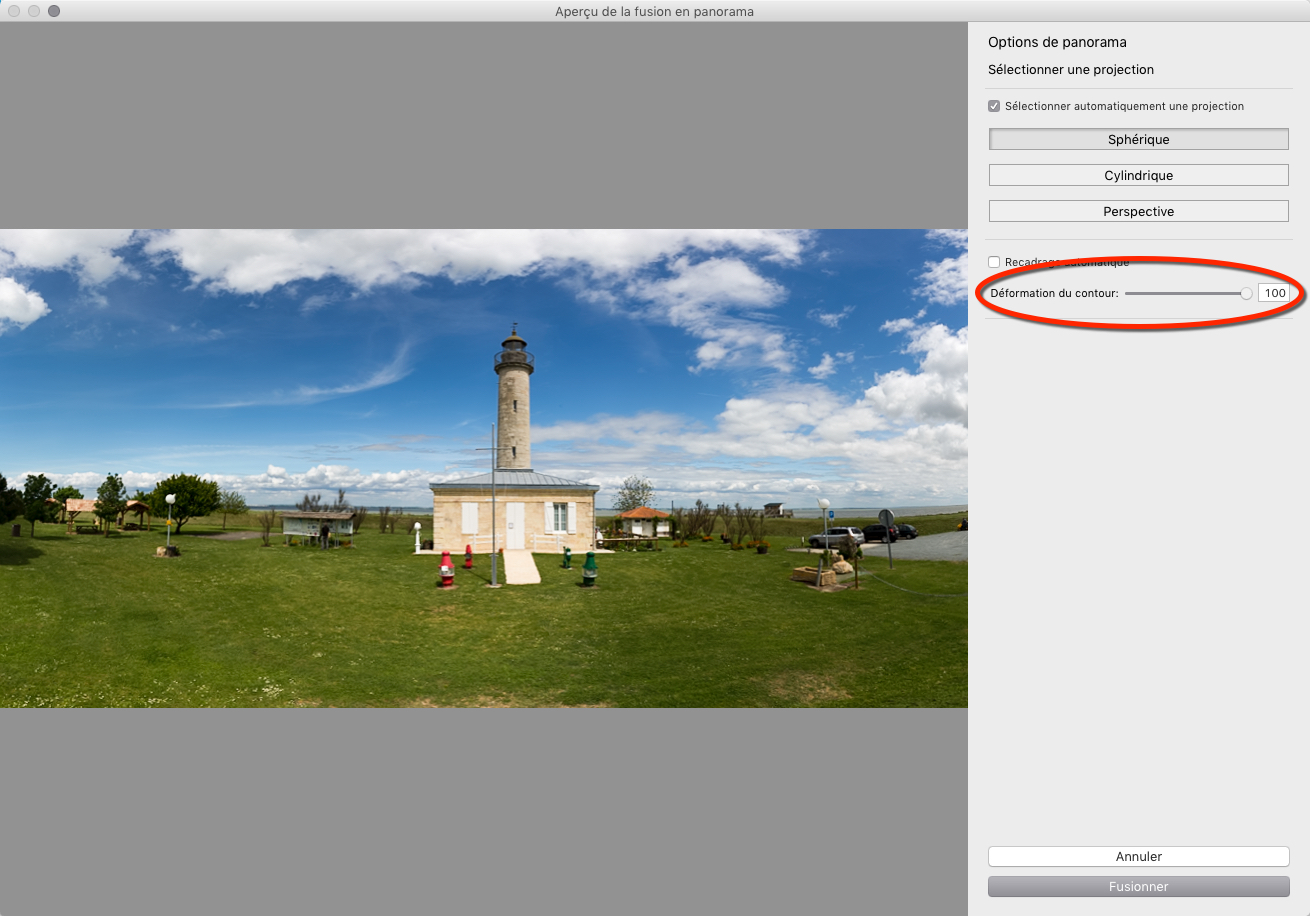Click Fusionner to merge the panorama
This screenshot has width=1310, height=916.
[1138, 887]
